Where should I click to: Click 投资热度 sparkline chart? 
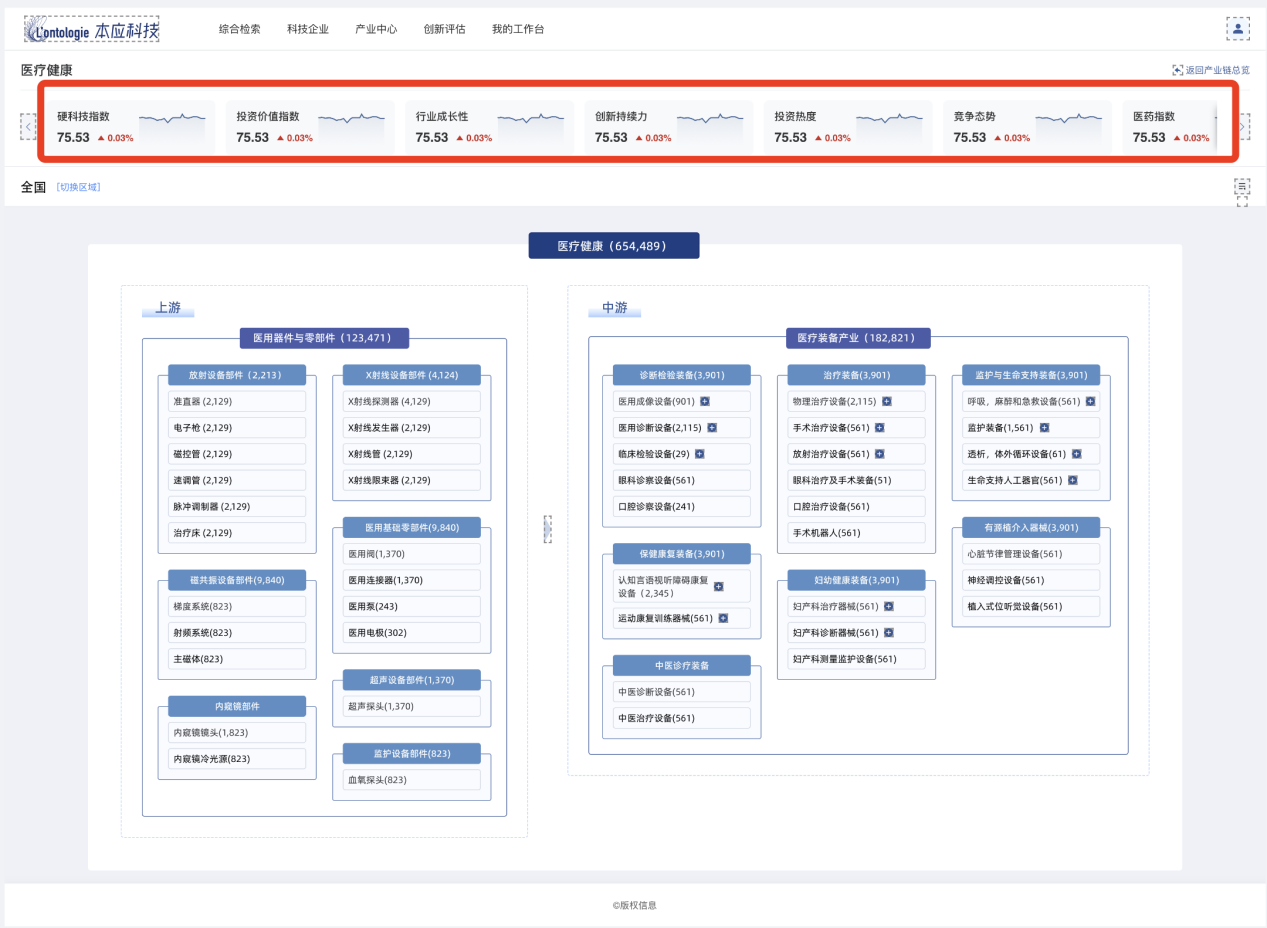(889, 119)
